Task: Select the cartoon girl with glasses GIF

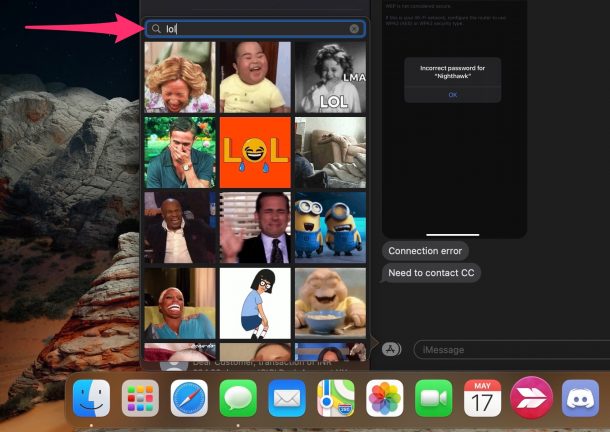Action: (255, 302)
